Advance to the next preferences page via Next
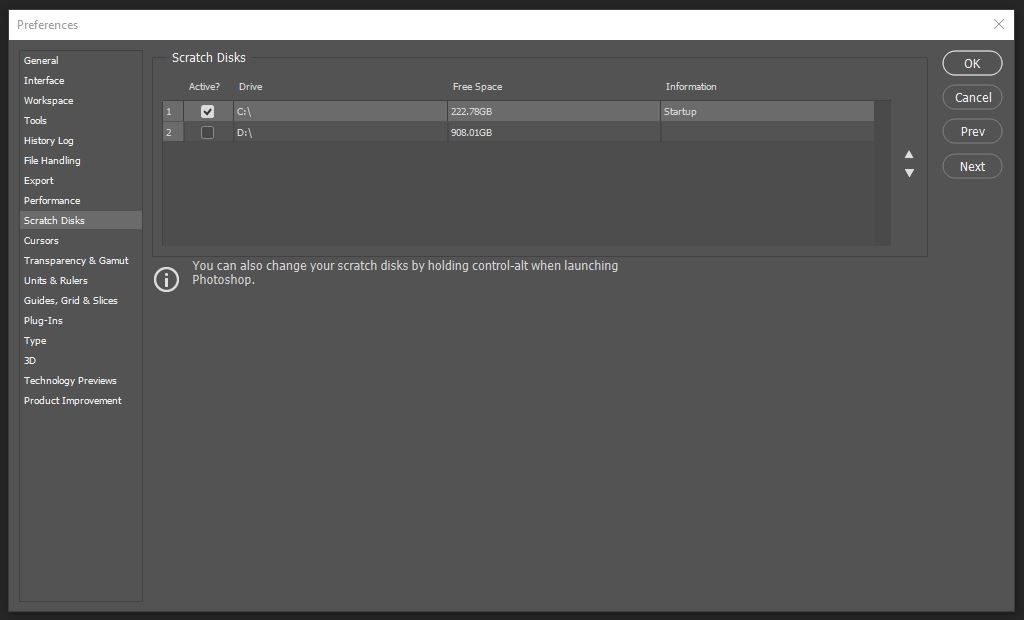 [971, 166]
